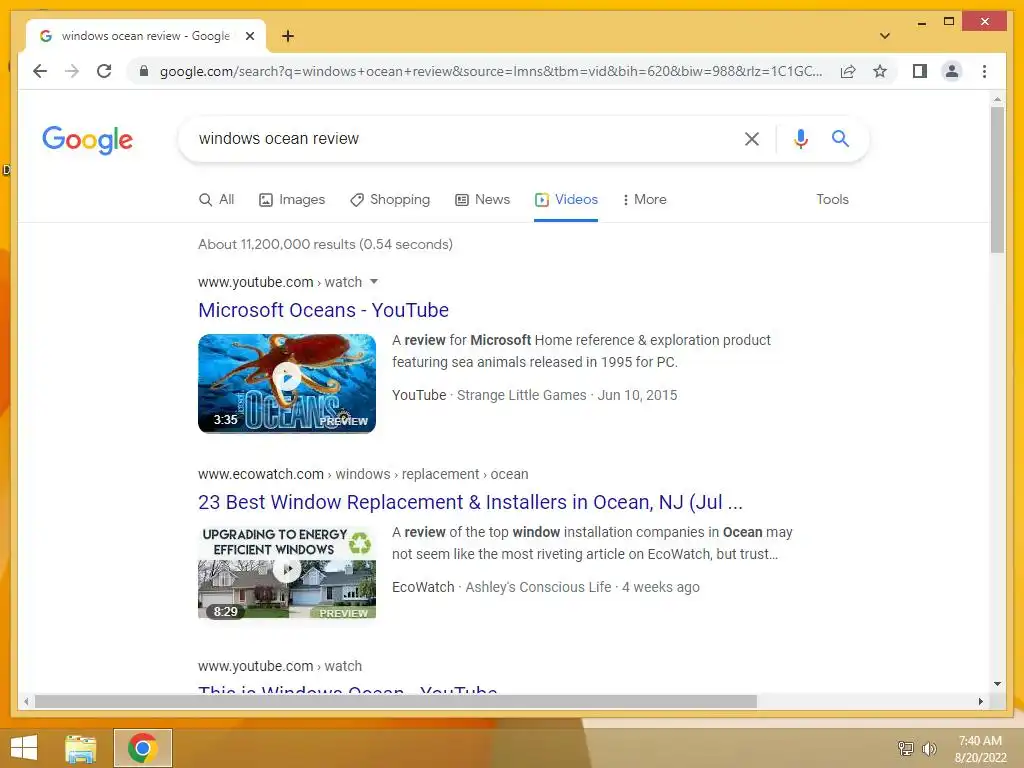Open the network tray icon
1024x768 pixels.
(905, 748)
